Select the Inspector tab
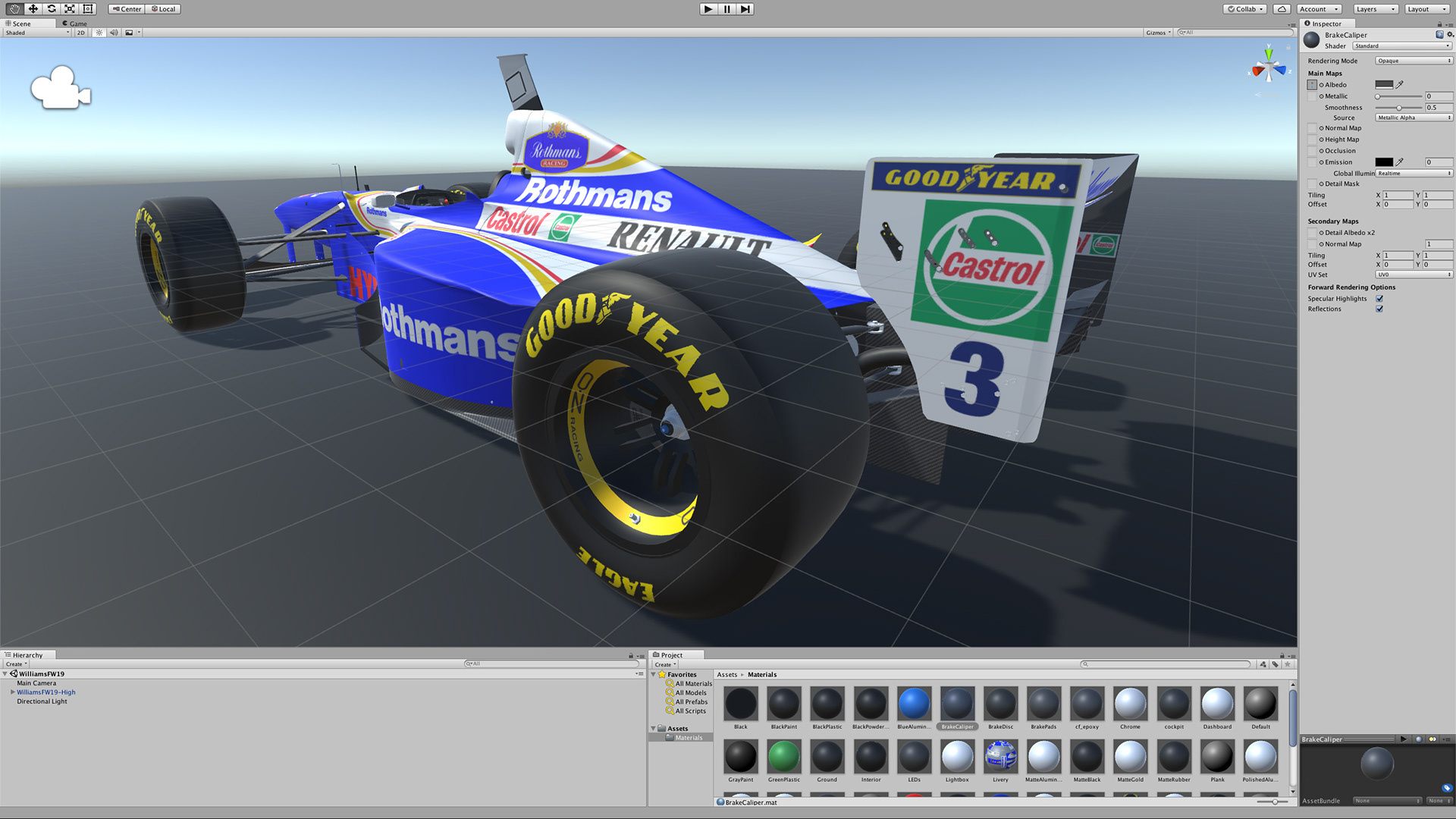Image resolution: width=1456 pixels, height=819 pixels. (x=1327, y=24)
